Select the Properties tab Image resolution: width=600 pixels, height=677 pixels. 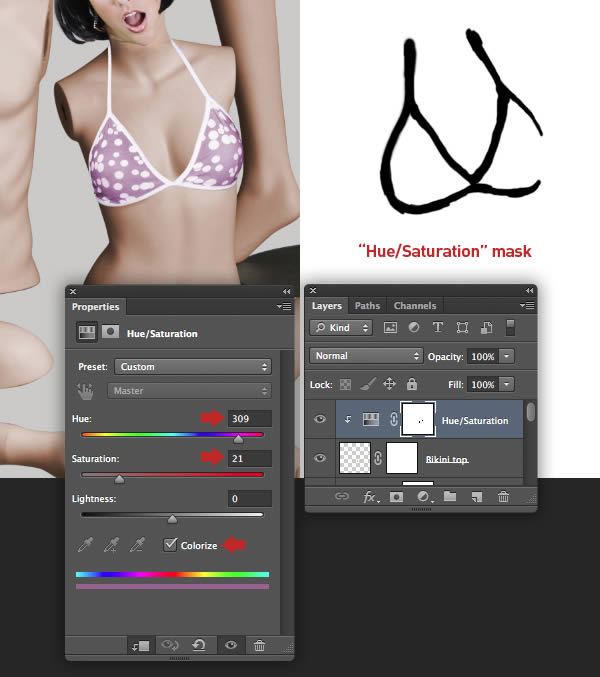[x=95, y=307]
